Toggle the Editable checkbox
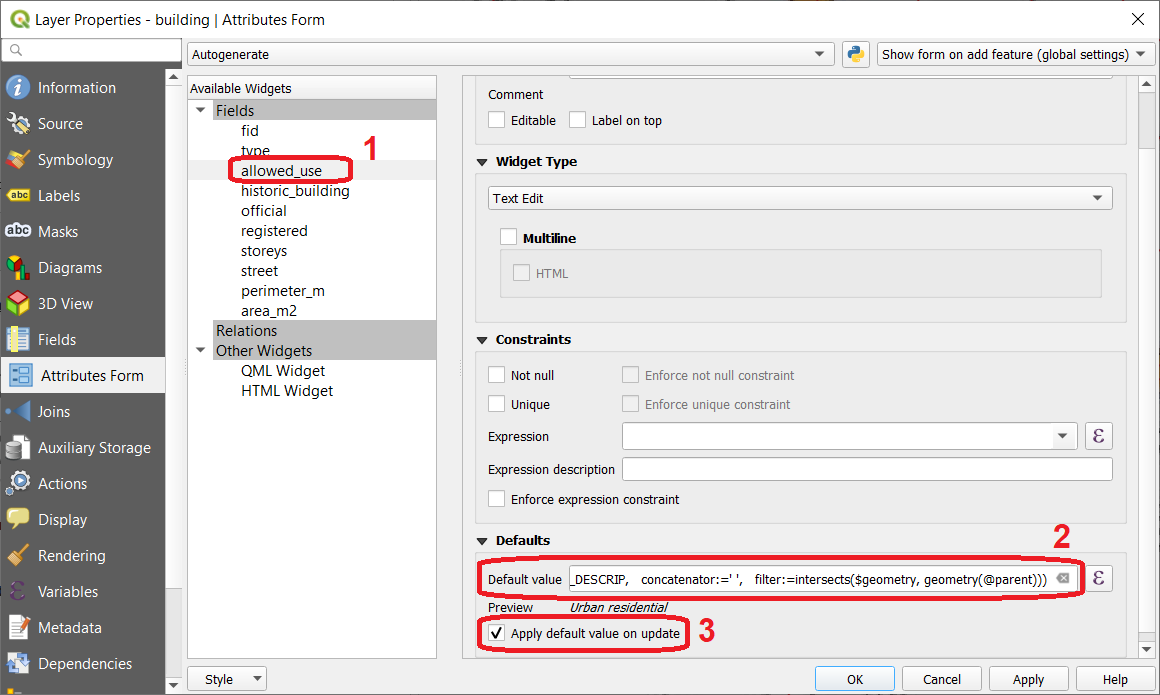The height and width of the screenshot is (695, 1160). click(x=496, y=120)
